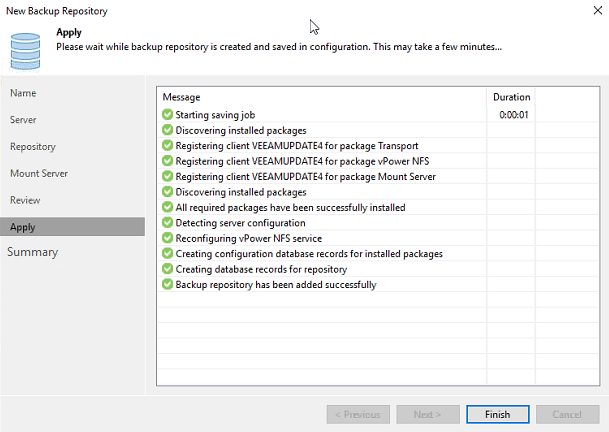The height and width of the screenshot is (432, 609).
Task: Open the Summary step in sidebar
Action: [33, 252]
